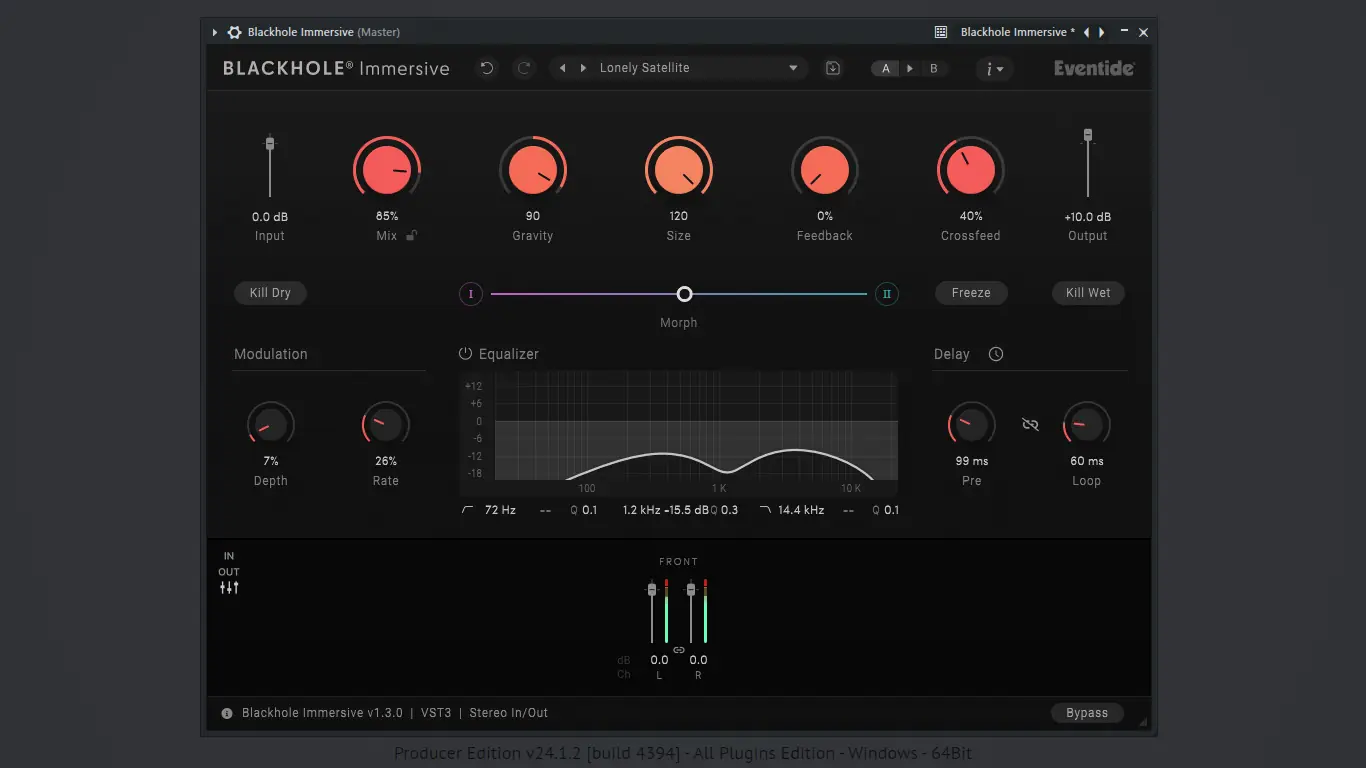This screenshot has height=768, width=1366.
Task: Activate Kill Dry
Action: click(x=270, y=292)
